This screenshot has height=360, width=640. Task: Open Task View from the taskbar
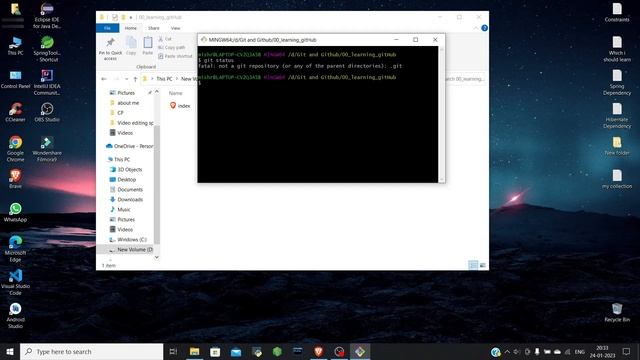173,351
